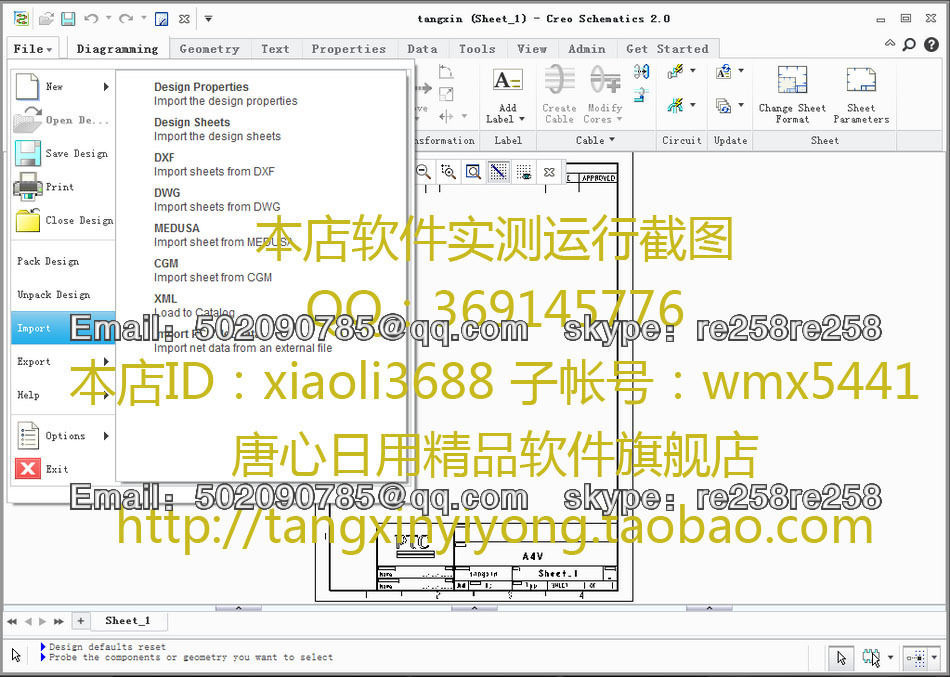Expand the Cable group dropdown

pyautogui.click(x=596, y=140)
